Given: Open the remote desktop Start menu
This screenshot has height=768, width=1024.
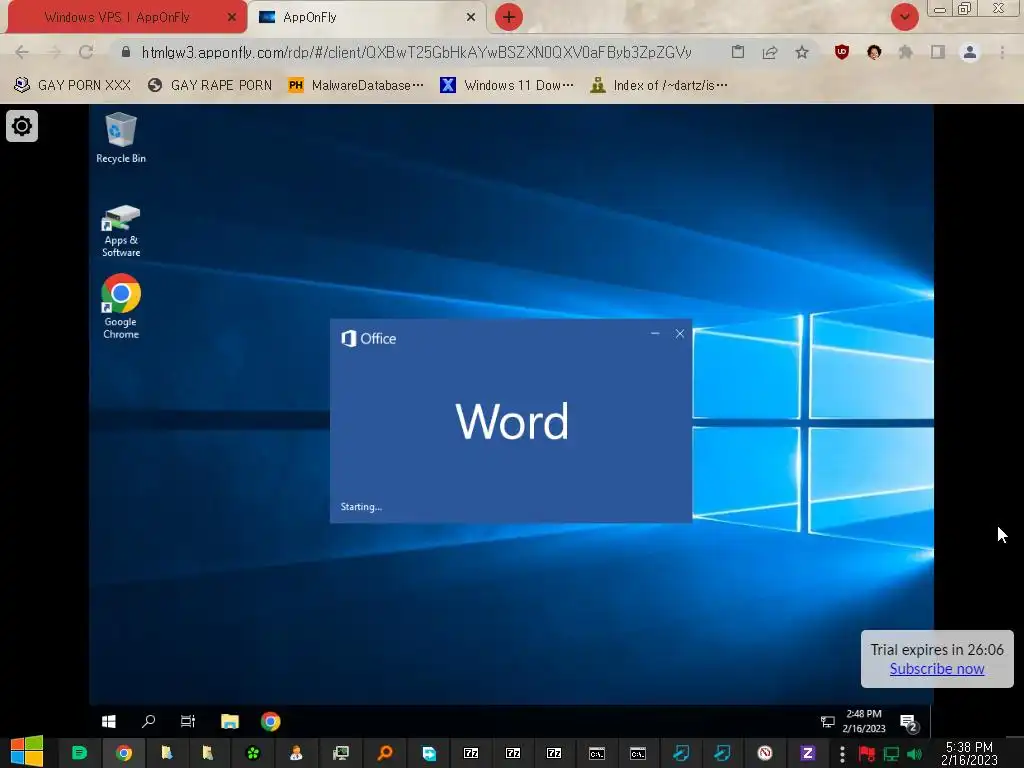Looking at the screenshot, I should pyautogui.click(x=109, y=721).
